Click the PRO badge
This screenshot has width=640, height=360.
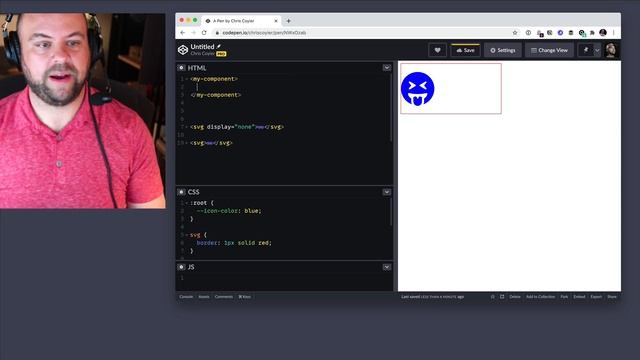(x=221, y=54)
